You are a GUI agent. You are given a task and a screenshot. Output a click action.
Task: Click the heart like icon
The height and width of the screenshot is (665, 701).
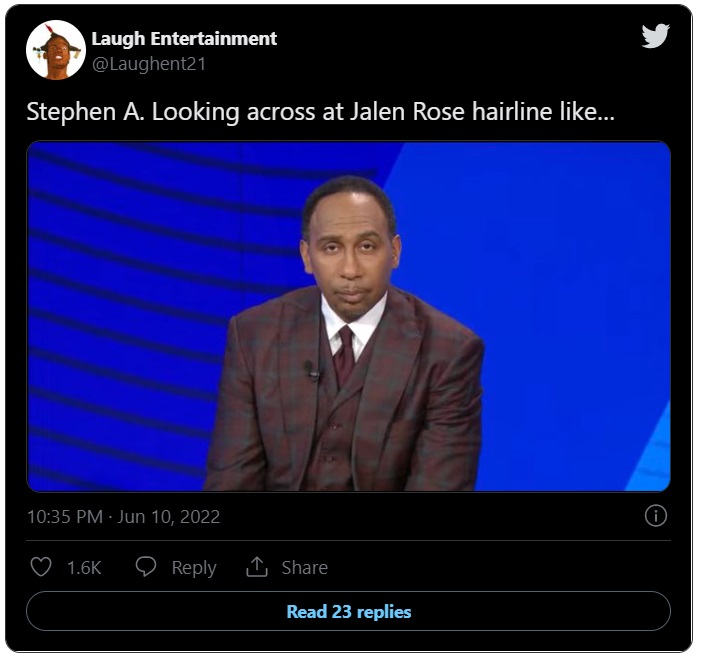coord(41,567)
